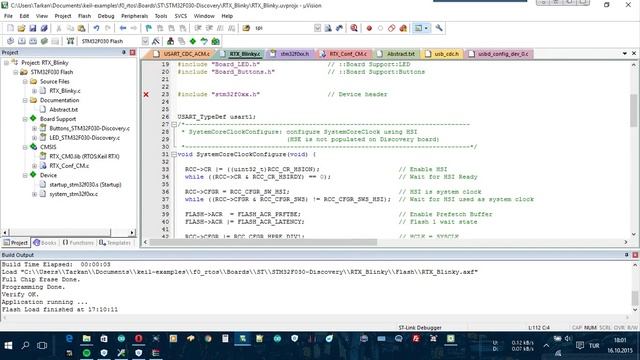640x360 pixels.
Task: Click the editor vertical scrollbar thumb
Action: click(633, 110)
